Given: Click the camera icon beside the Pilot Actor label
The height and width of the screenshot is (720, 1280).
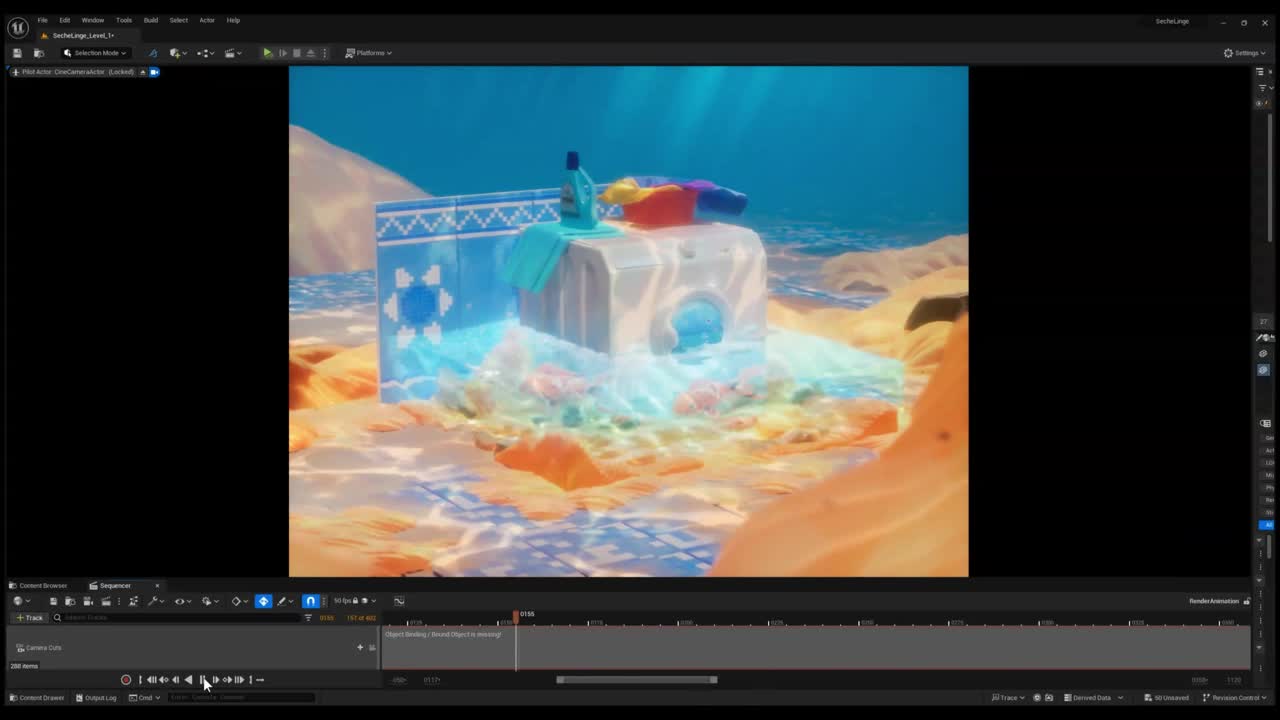Looking at the screenshot, I should pos(154,72).
